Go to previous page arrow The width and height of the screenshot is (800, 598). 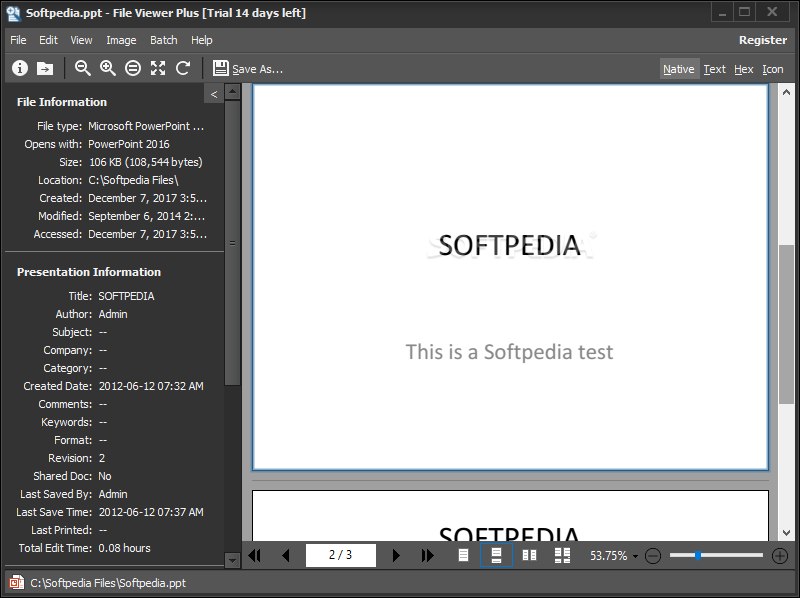tap(286, 555)
